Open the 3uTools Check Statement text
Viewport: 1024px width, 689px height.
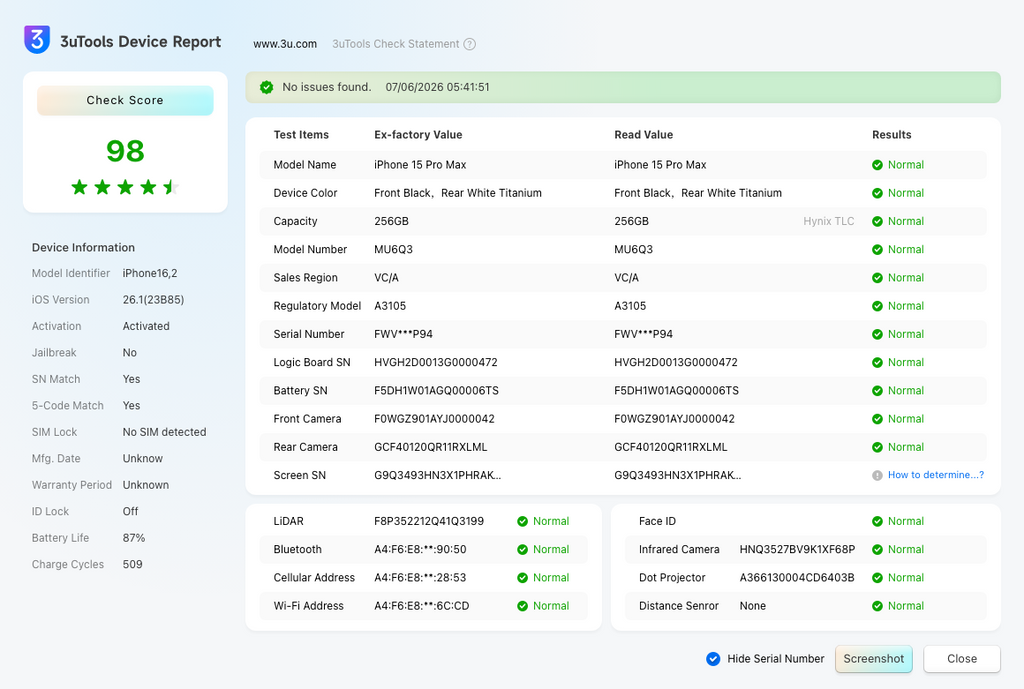pyautogui.click(x=396, y=44)
